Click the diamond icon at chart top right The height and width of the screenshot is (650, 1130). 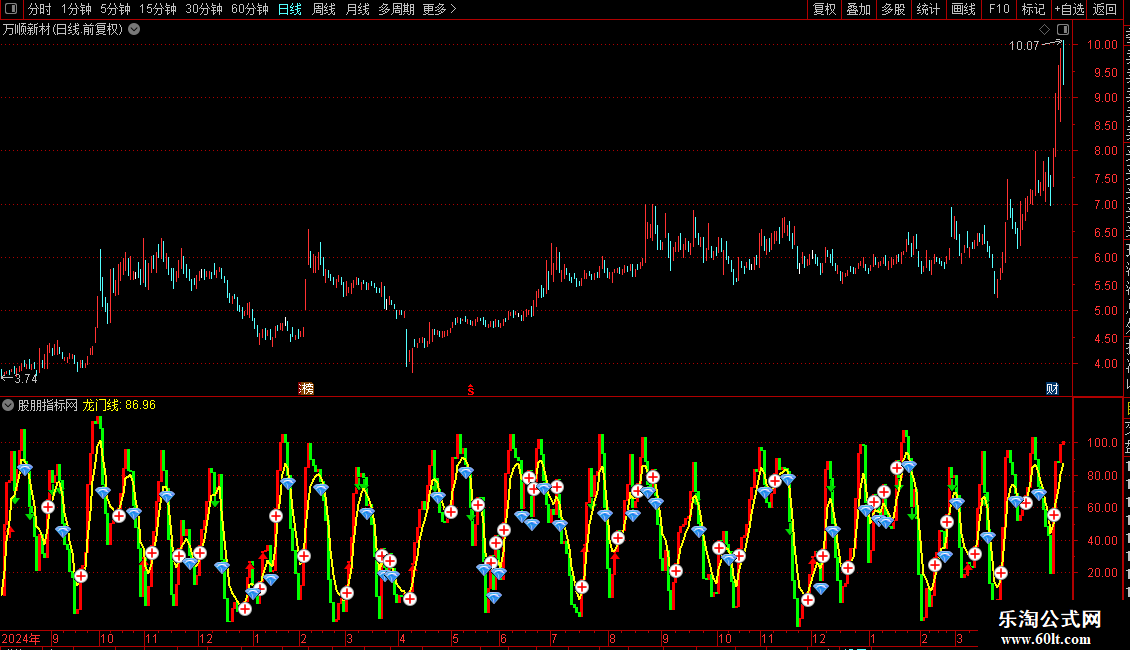click(1044, 30)
